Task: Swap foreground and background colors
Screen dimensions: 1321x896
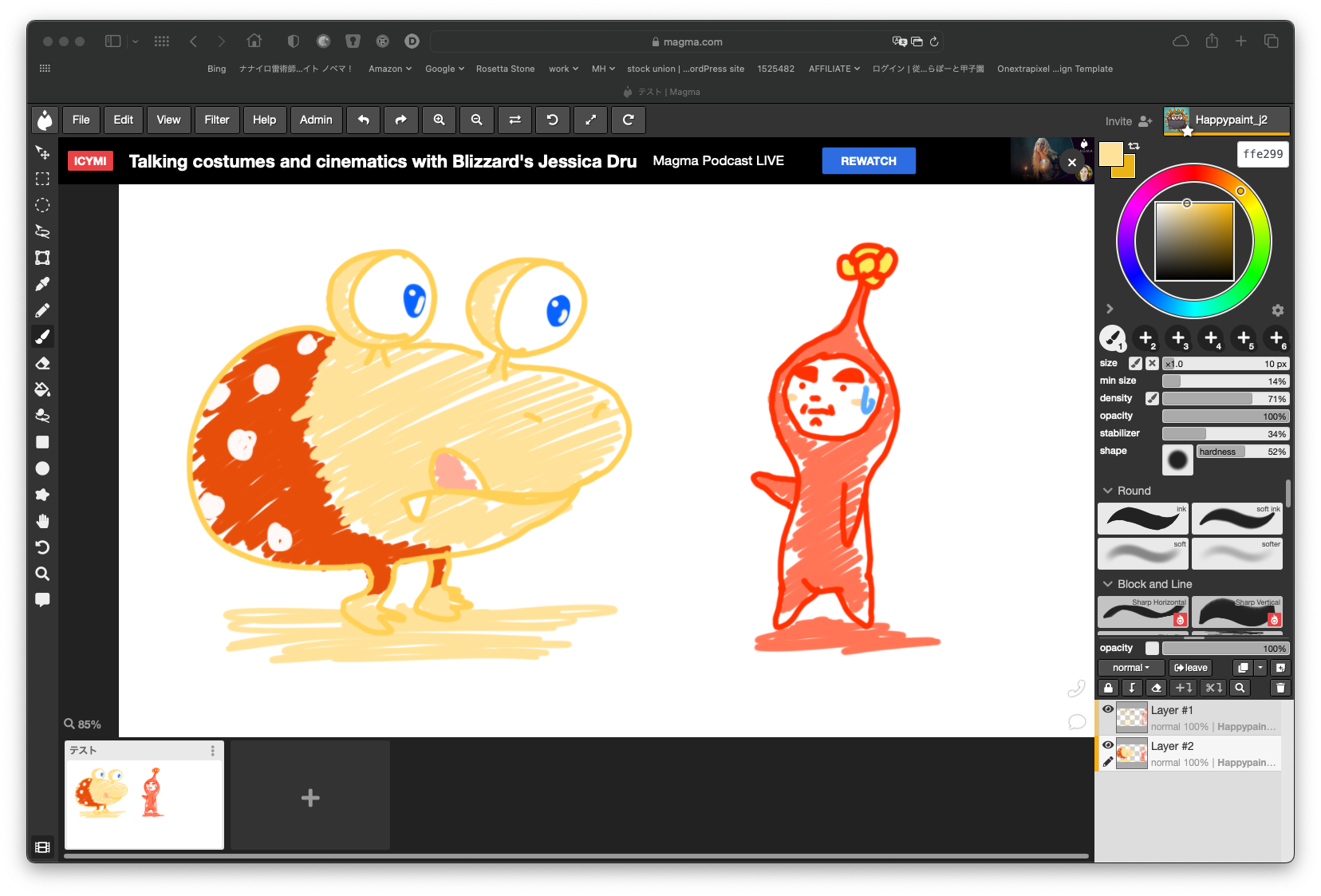Action: coord(1134,146)
